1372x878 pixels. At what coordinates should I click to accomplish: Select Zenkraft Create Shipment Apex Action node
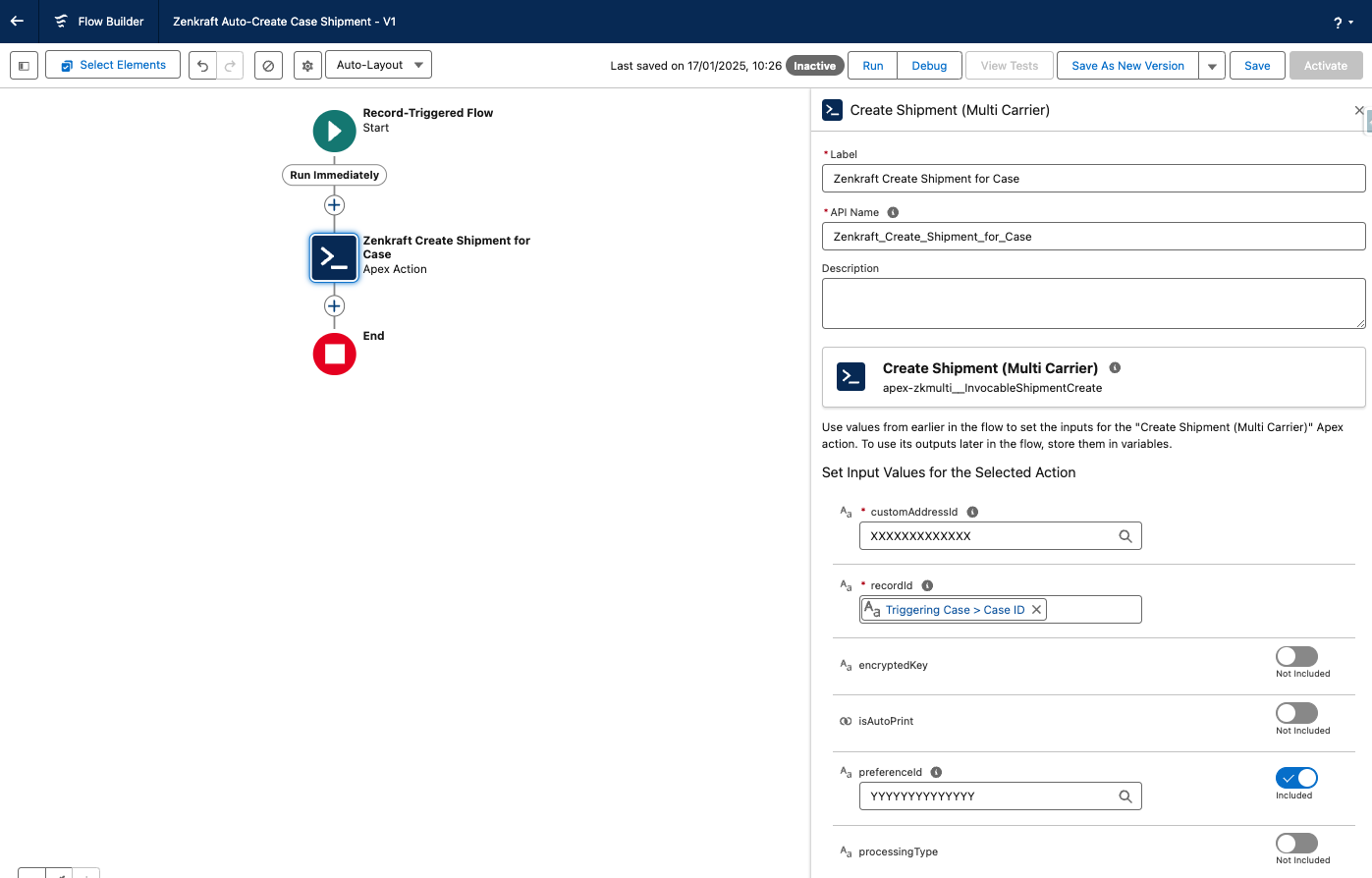point(334,258)
